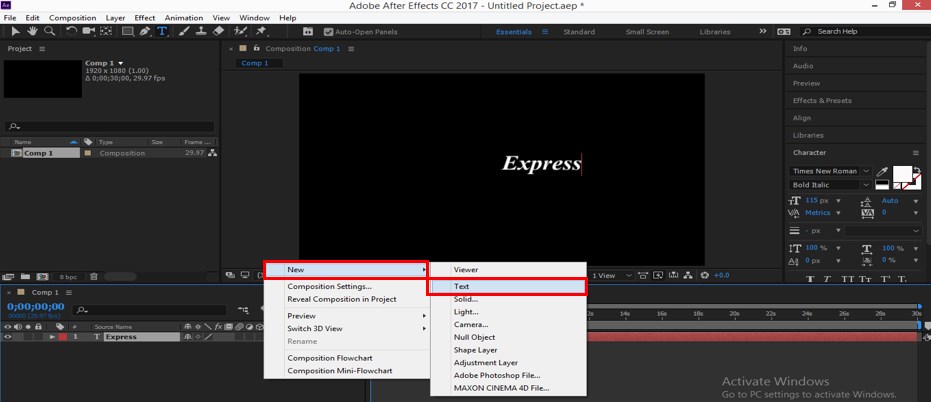Click the delete trash icon in Project panel
This screenshot has width=931, height=402.
pos(94,277)
